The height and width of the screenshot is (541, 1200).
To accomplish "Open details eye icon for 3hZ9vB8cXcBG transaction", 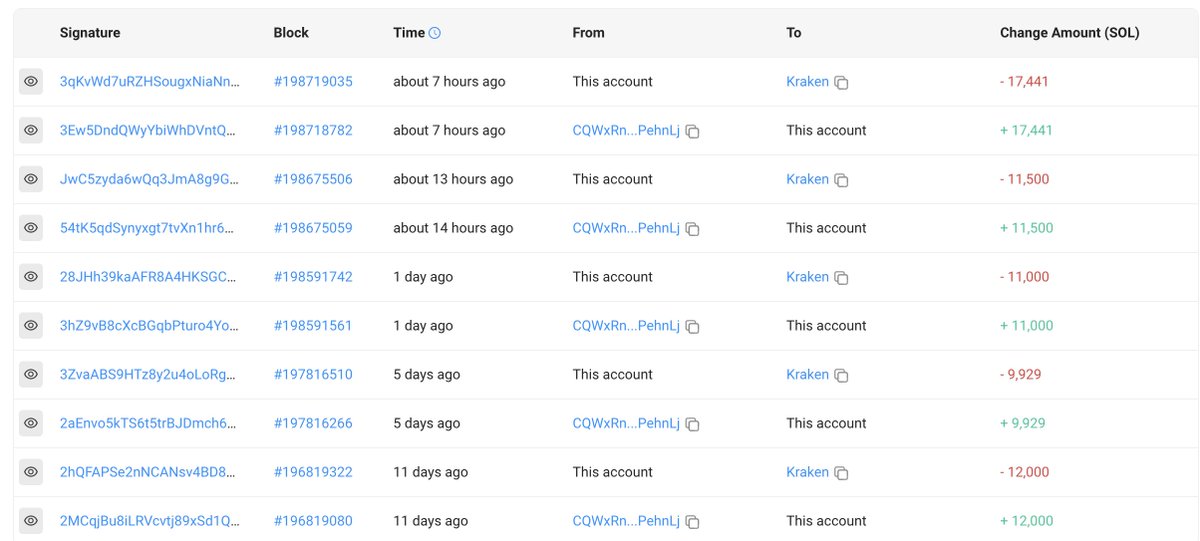I will pos(31,326).
